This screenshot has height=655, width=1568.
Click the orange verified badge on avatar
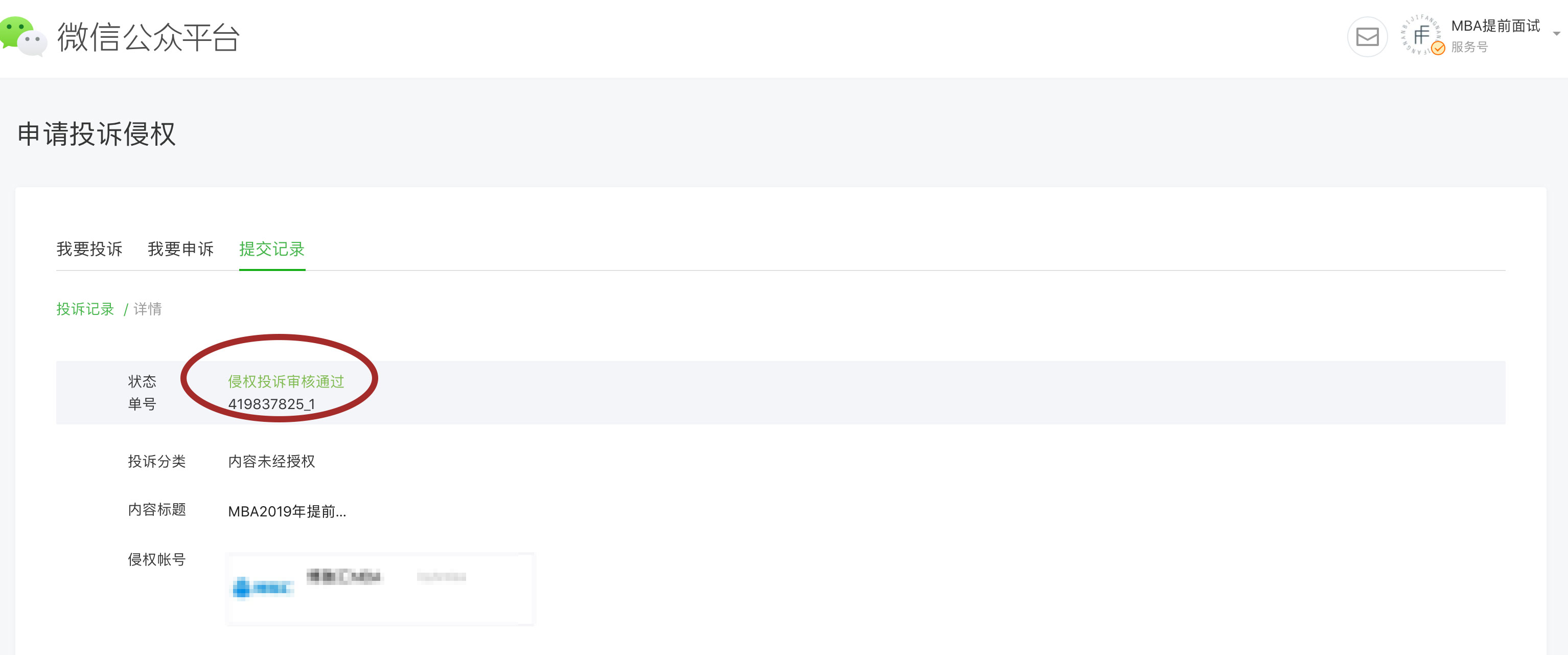pyautogui.click(x=1438, y=49)
